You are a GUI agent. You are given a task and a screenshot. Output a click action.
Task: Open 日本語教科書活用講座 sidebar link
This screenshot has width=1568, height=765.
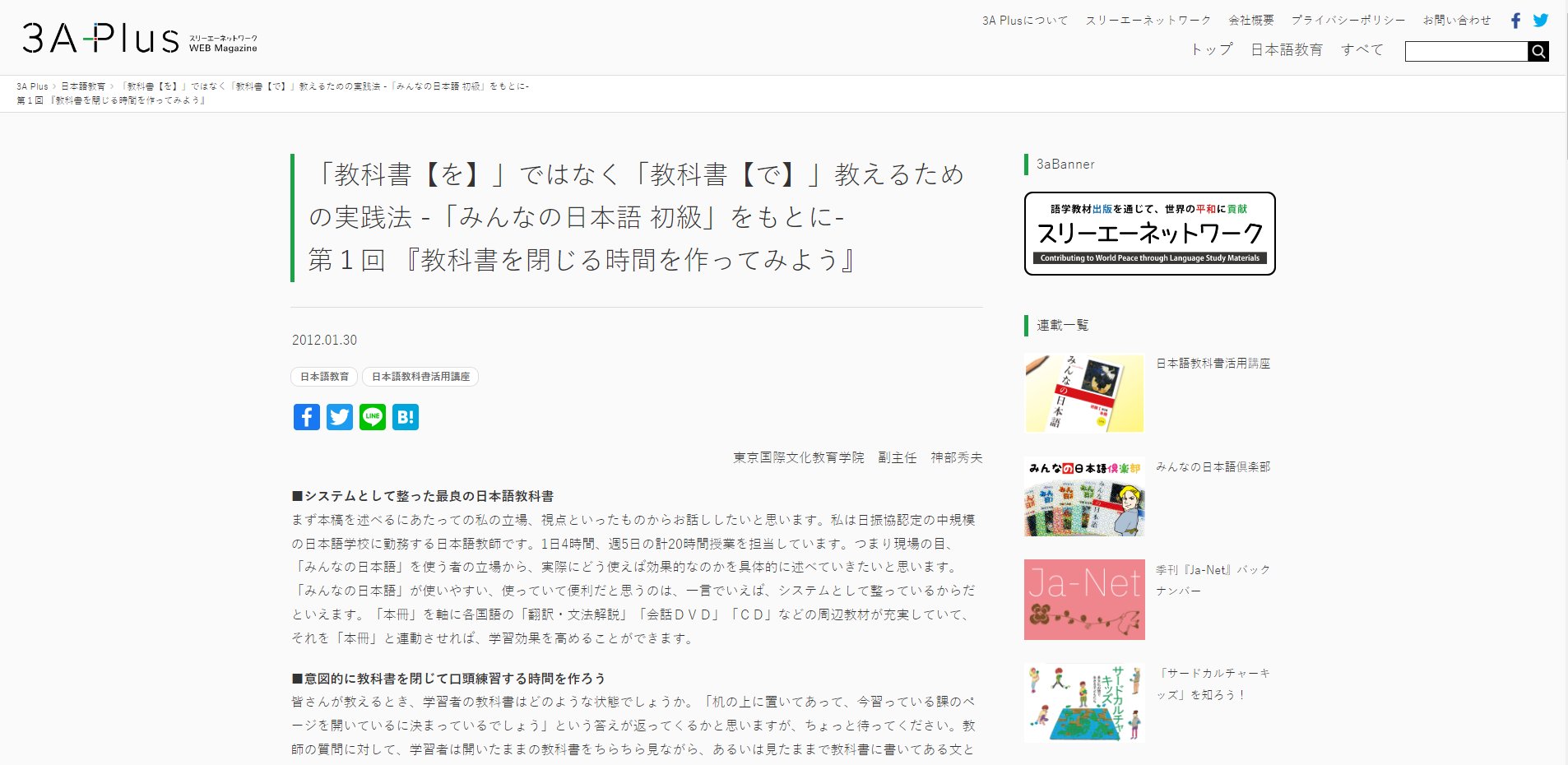(1213, 364)
